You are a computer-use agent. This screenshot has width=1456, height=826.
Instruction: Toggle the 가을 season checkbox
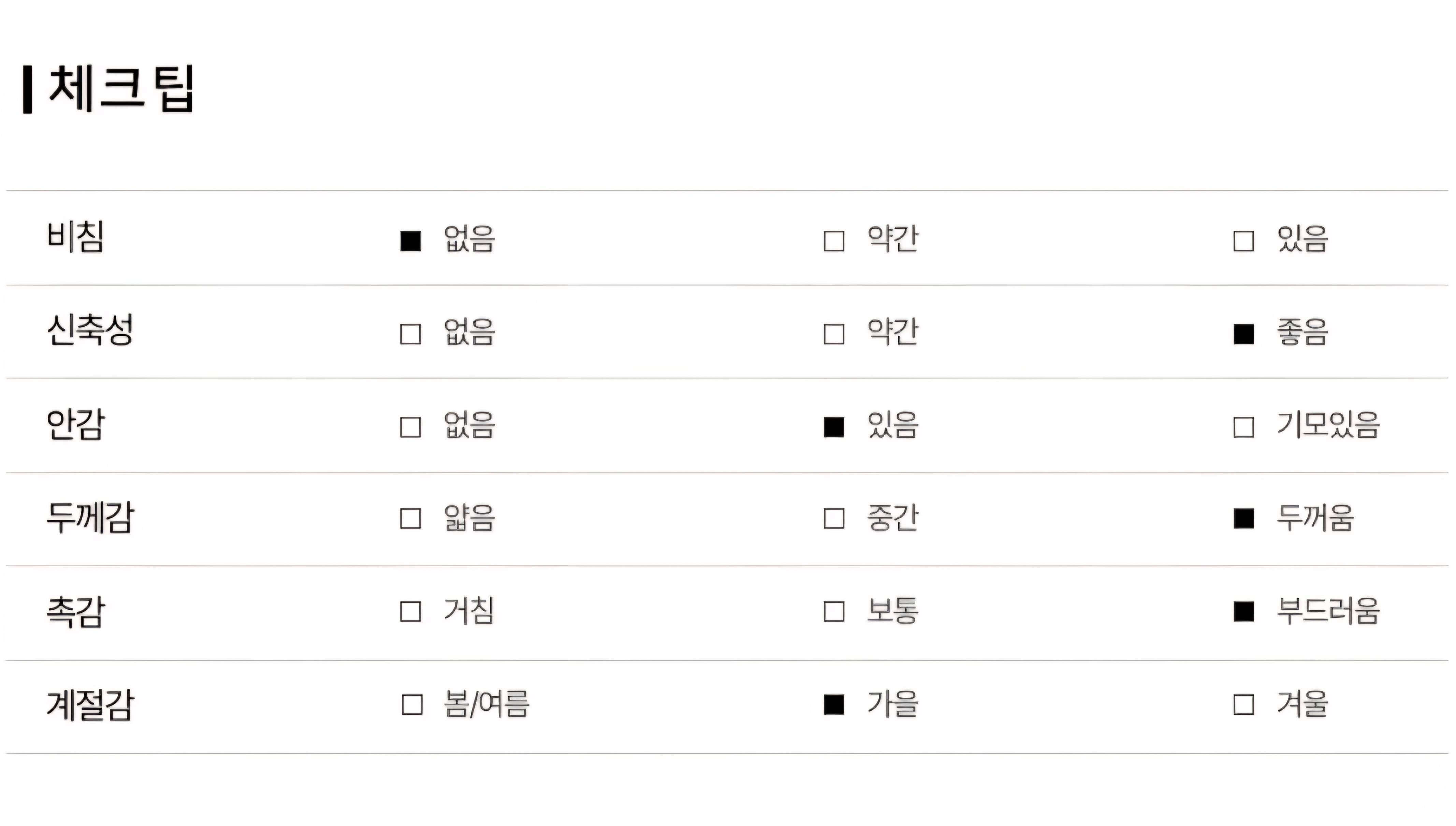(x=833, y=704)
